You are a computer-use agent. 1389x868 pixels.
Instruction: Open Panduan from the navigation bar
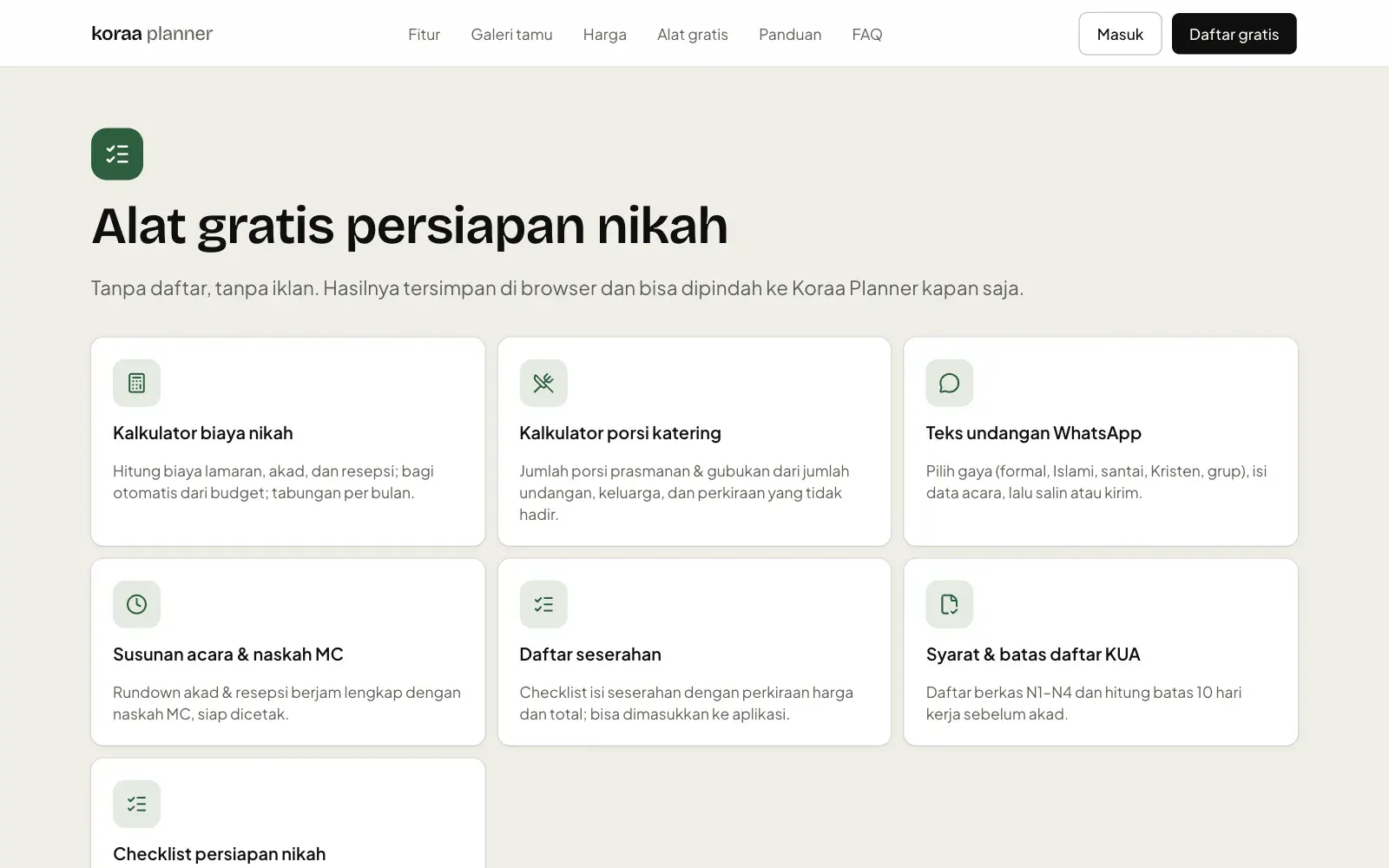pyautogui.click(x=790, y=34)
